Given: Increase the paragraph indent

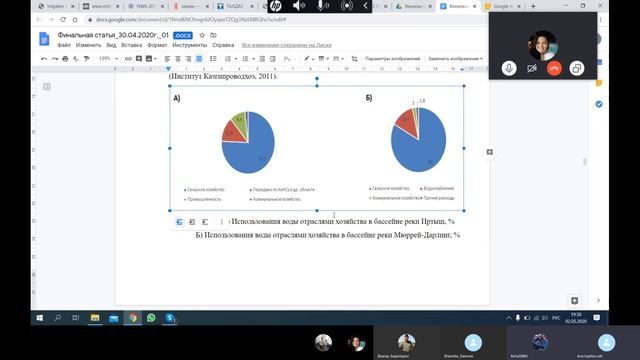Looking at the screenshot, I should [x=273, y=59].
